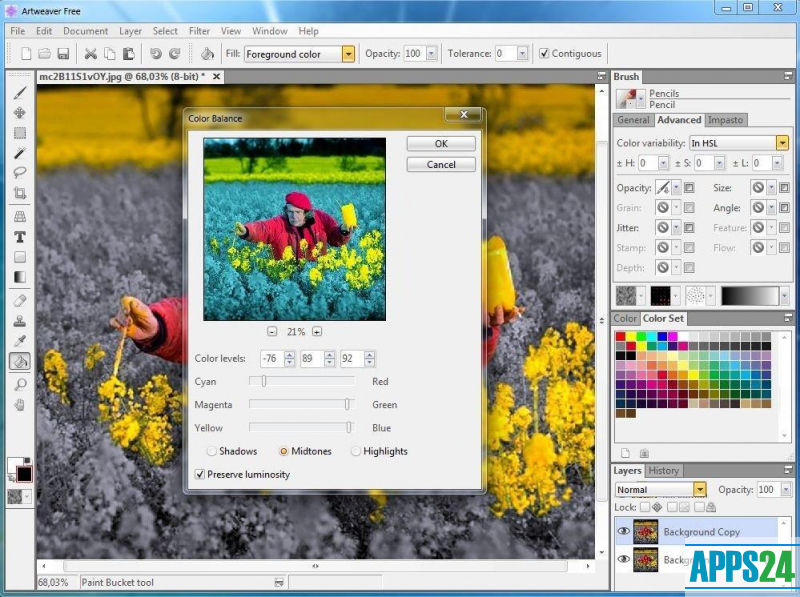The image size is (800, 597).
Task: Select the Zoom magnifier tool
Action: (19, 384)
